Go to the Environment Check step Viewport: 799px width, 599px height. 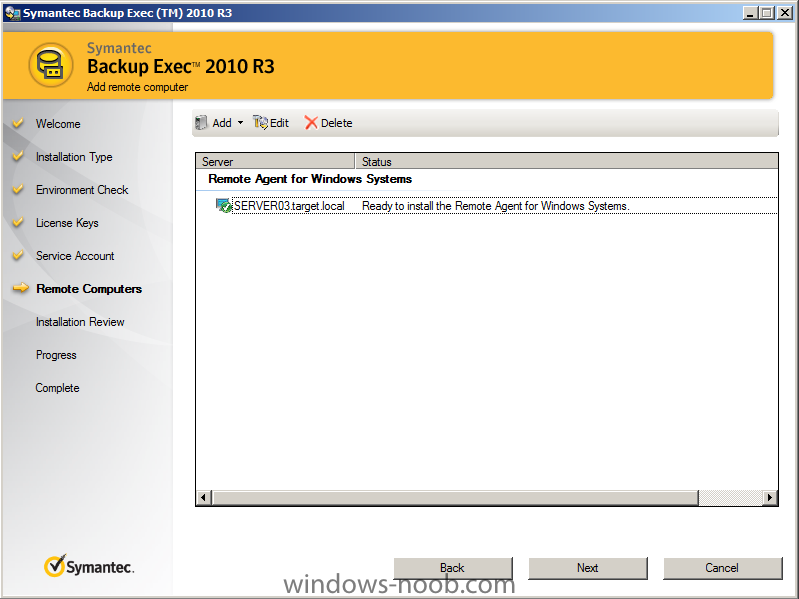[82, 190]
